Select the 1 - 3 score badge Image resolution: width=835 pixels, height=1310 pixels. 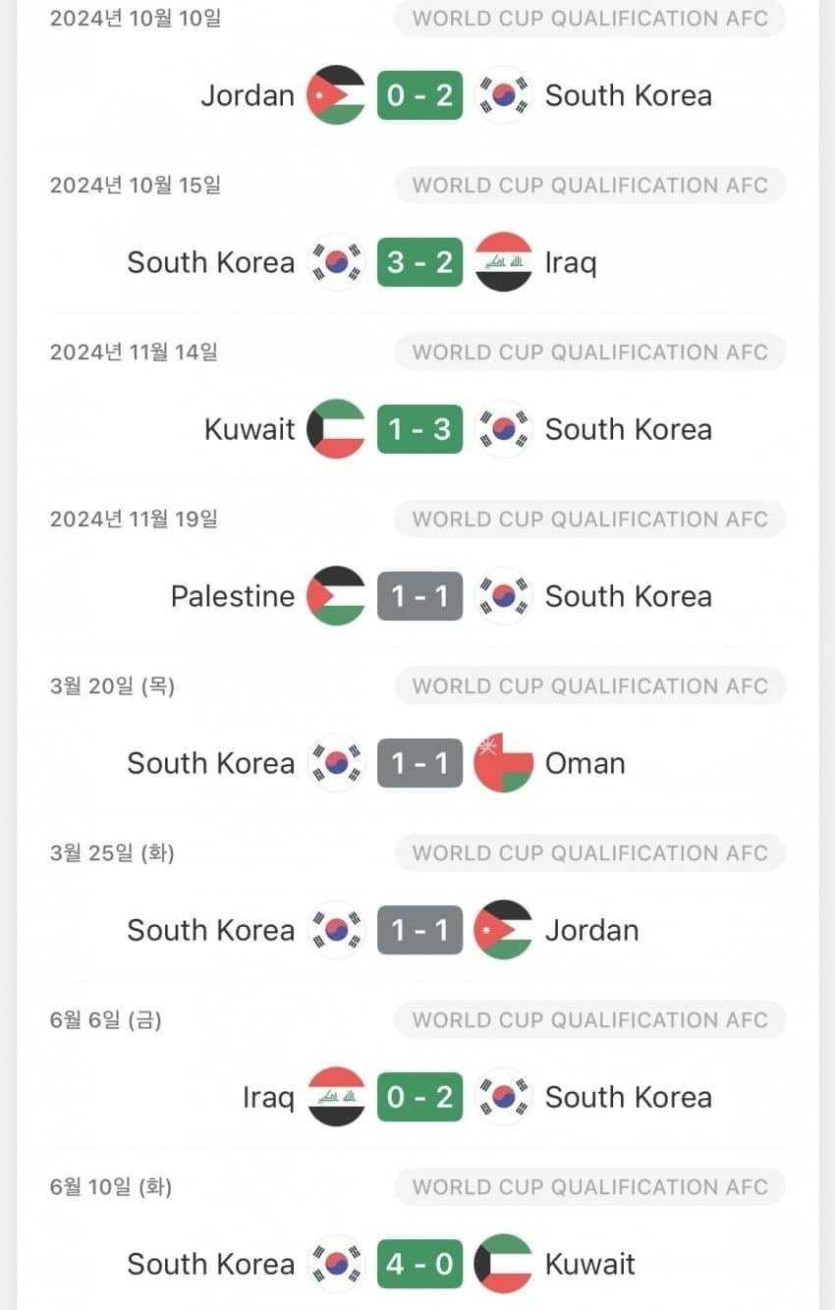click(420, 430)
